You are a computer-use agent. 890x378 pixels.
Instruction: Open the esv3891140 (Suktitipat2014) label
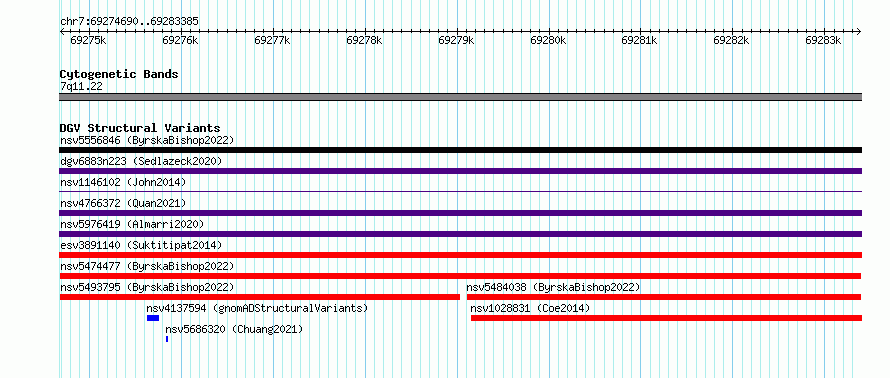(x=141, y=245)
